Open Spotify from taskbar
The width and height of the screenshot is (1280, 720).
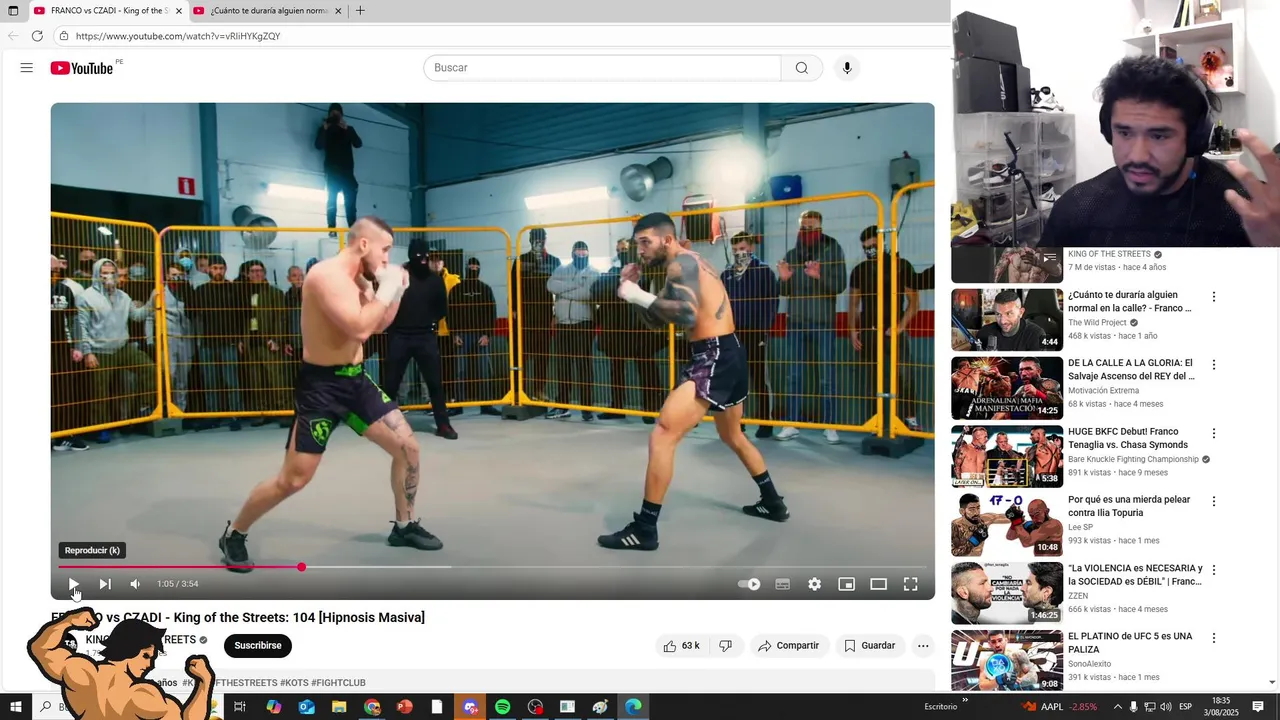pos(502,707)
